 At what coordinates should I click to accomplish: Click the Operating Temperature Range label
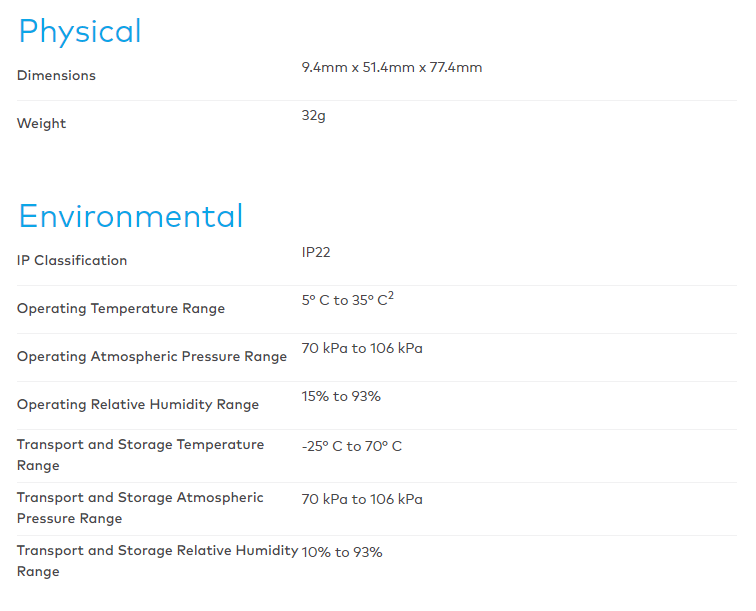pyautogui.click(x=121, y=309)
